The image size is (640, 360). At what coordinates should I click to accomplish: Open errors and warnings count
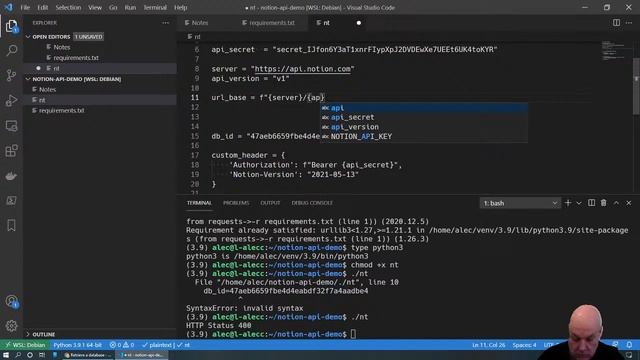[x=122, y=345]
